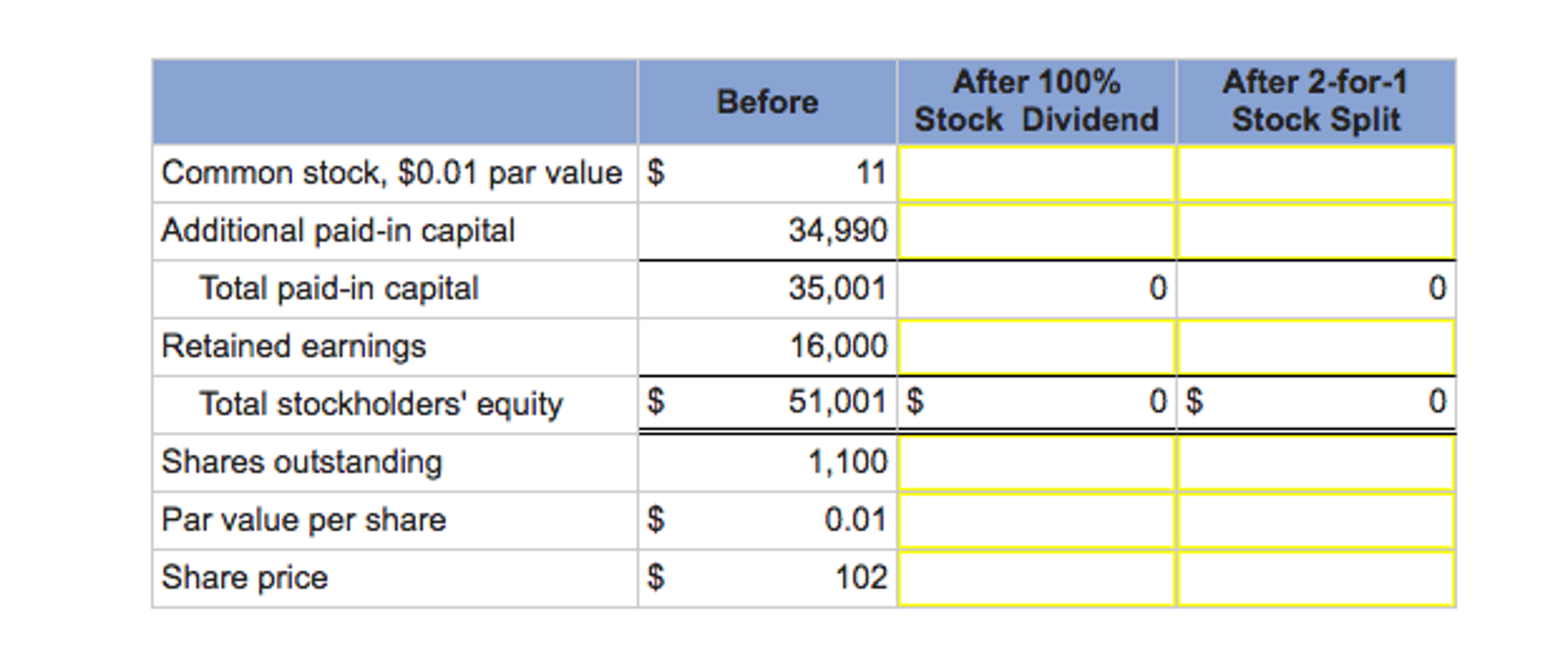Select Retained earnings Stock Split input

[x=1316, y=347]
